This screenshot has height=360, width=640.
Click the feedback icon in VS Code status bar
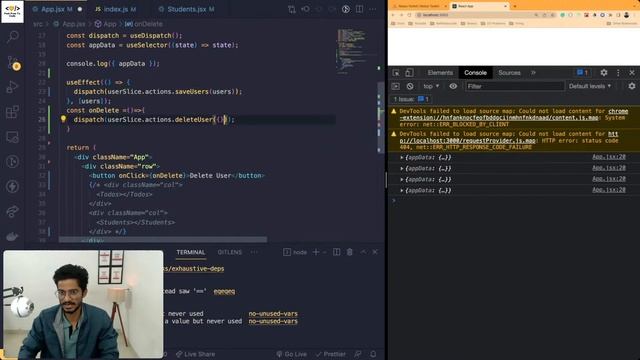click(x=358, y=354)
